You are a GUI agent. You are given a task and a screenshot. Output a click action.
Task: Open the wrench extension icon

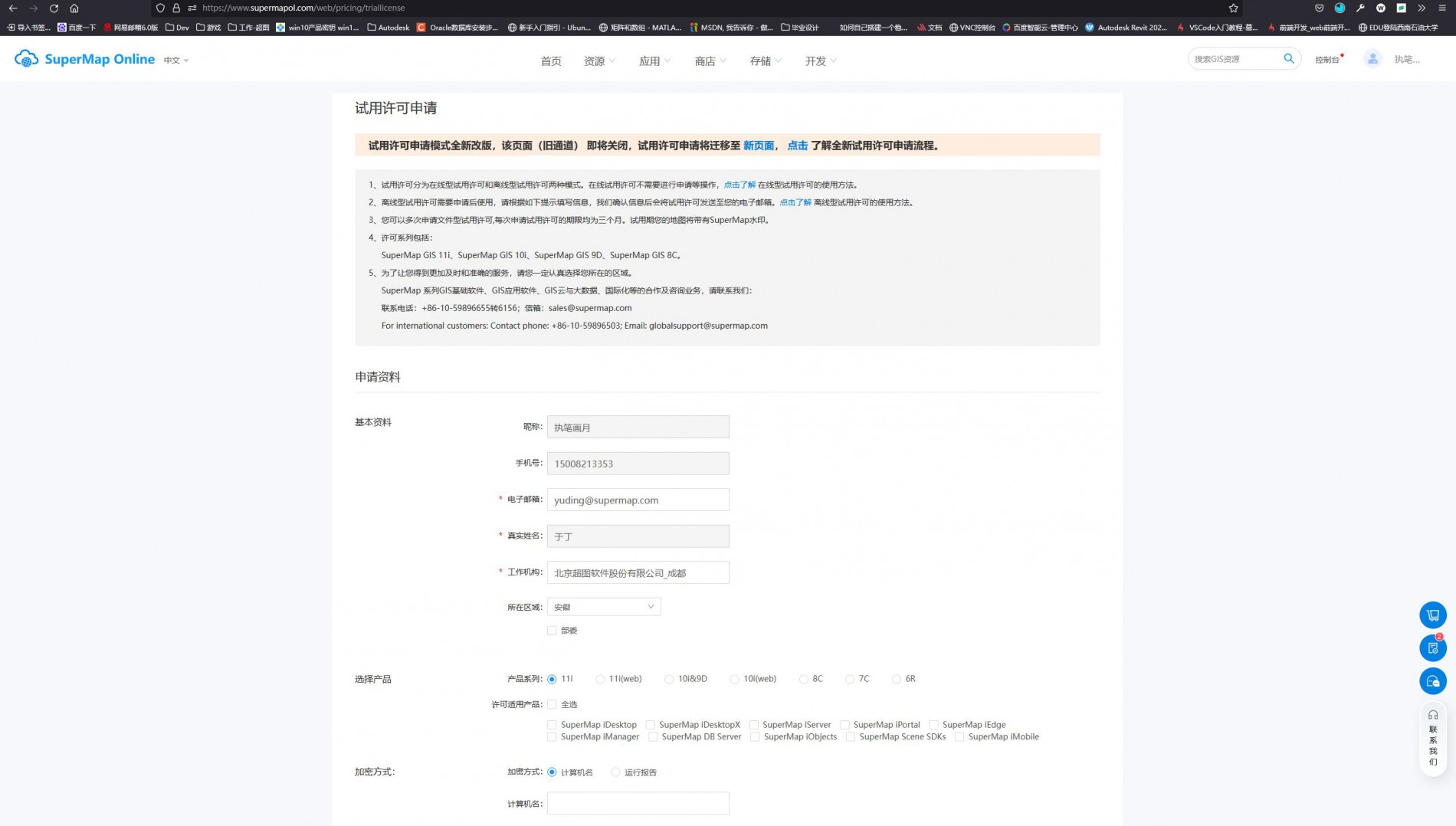[x=1360, y=8]
